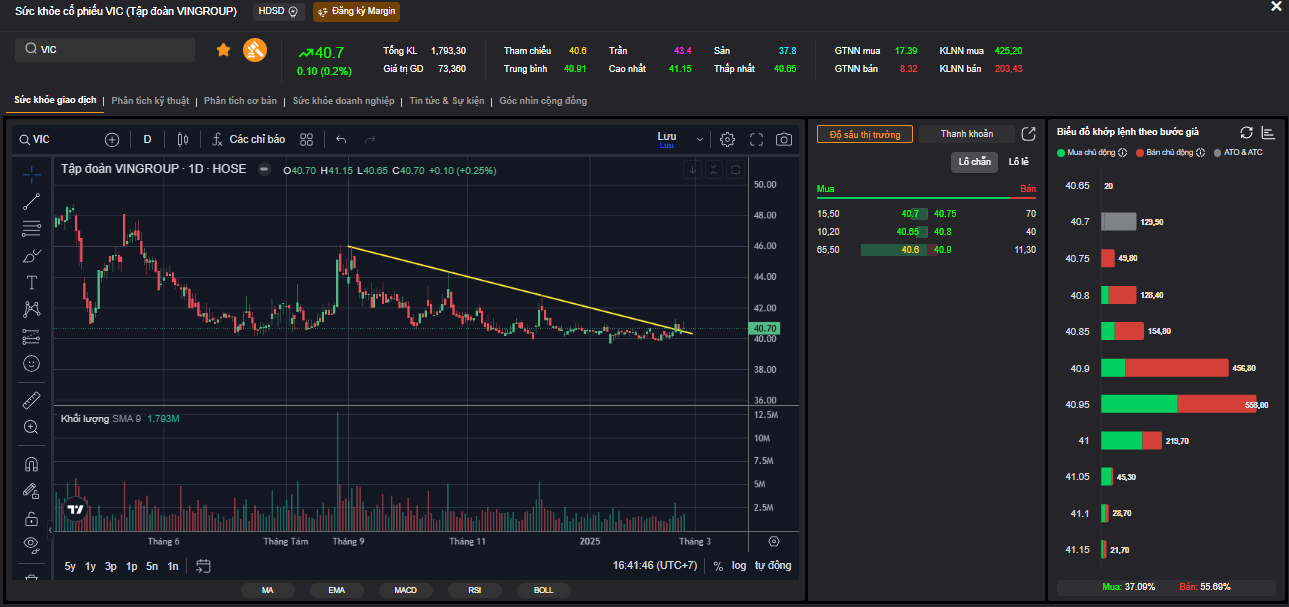This screenshot has height=607, width=1289.
Task: Toggle ATO & ATC legend series
Action: [x=1238, y=153]
